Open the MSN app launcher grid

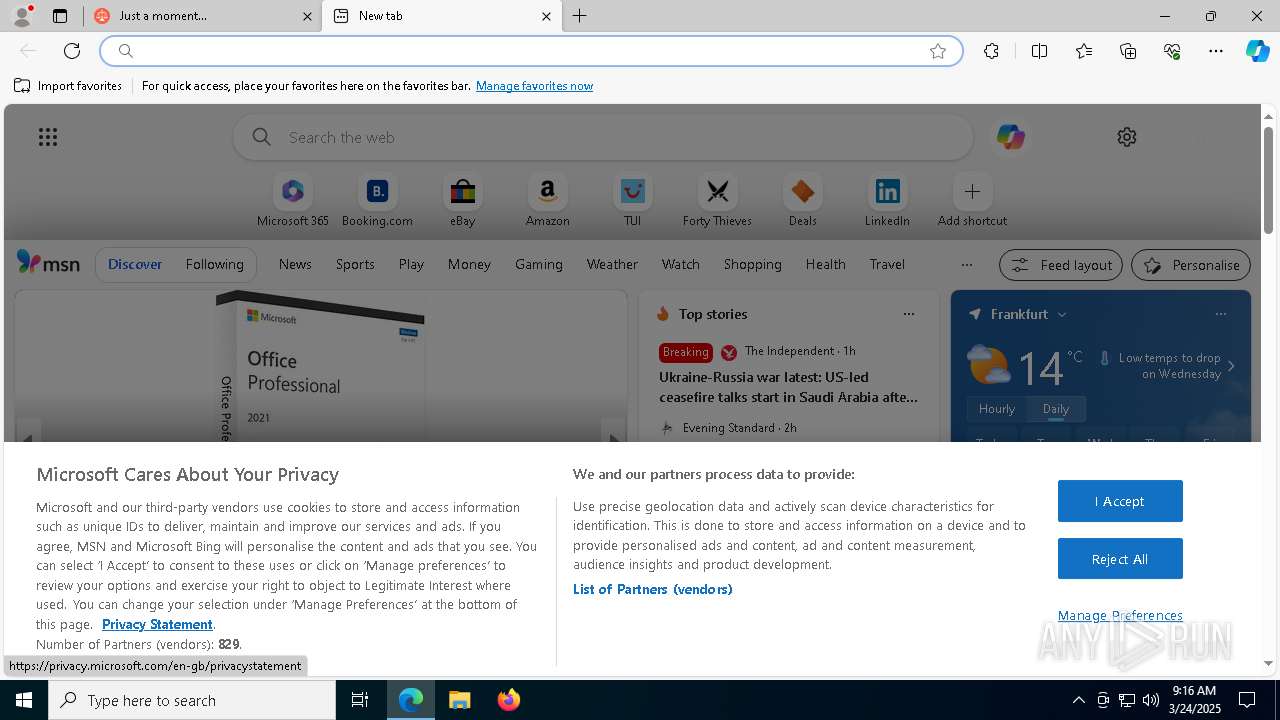click(48, 137)
